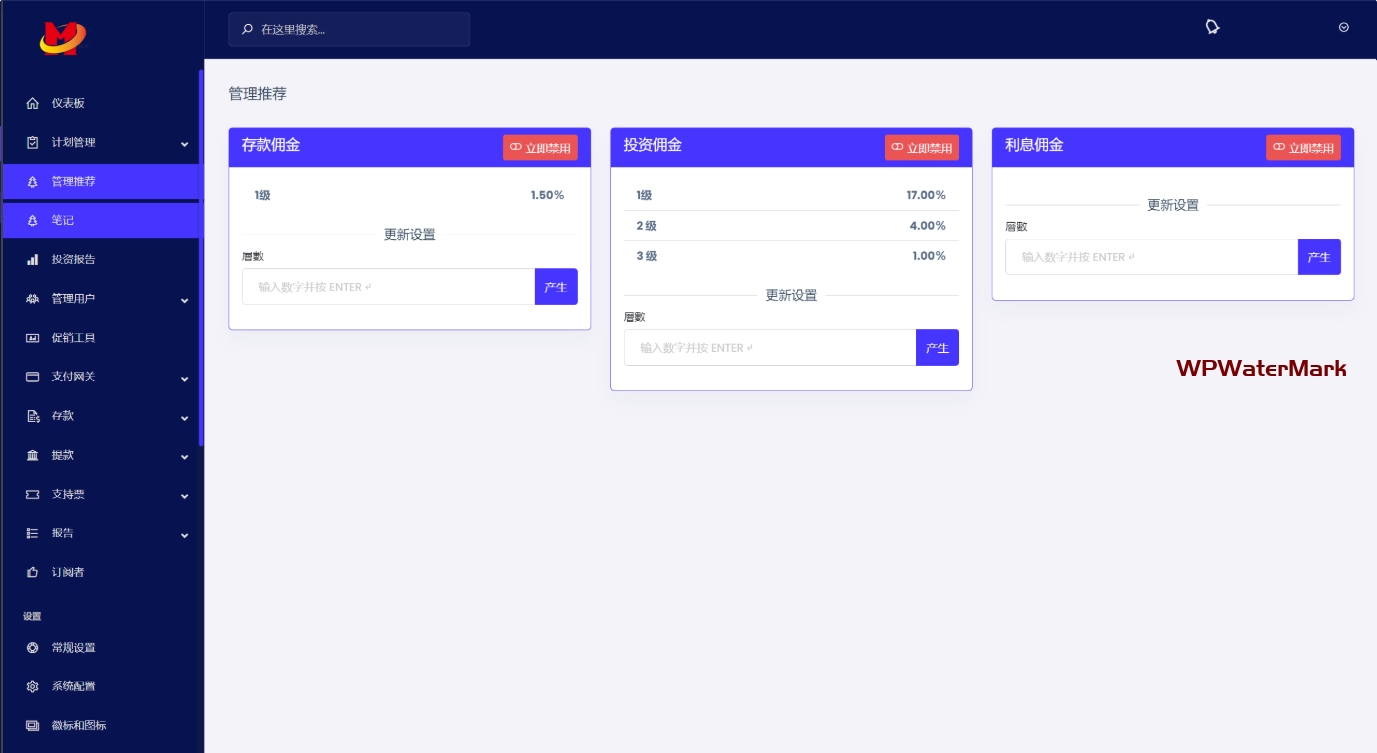Click the site logo in top-left corner
Screen dimensions: 1377x753
tap(62, 37)
